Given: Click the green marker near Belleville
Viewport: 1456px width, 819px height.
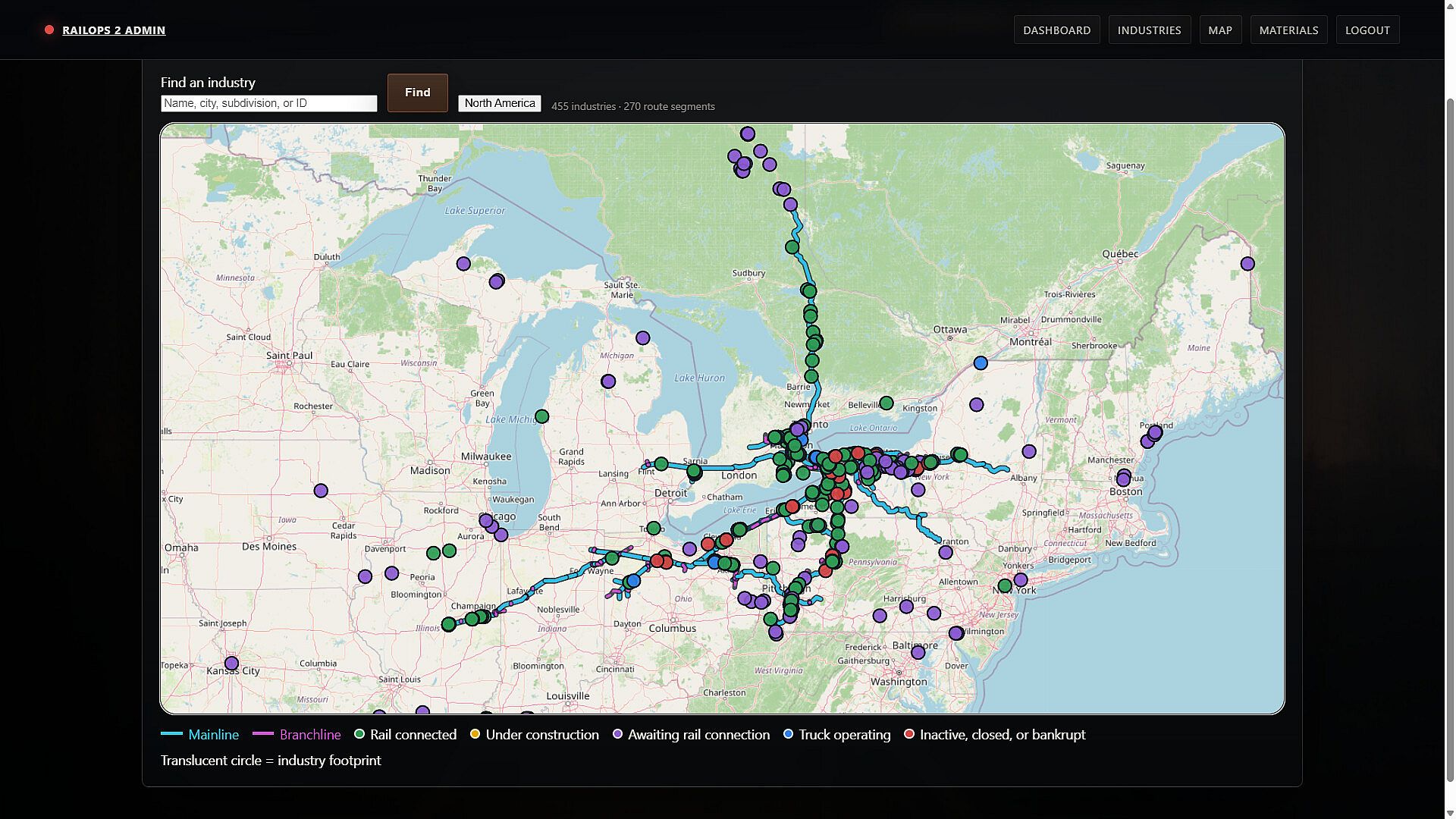Looking at the screenshot, I should [886, 403].
